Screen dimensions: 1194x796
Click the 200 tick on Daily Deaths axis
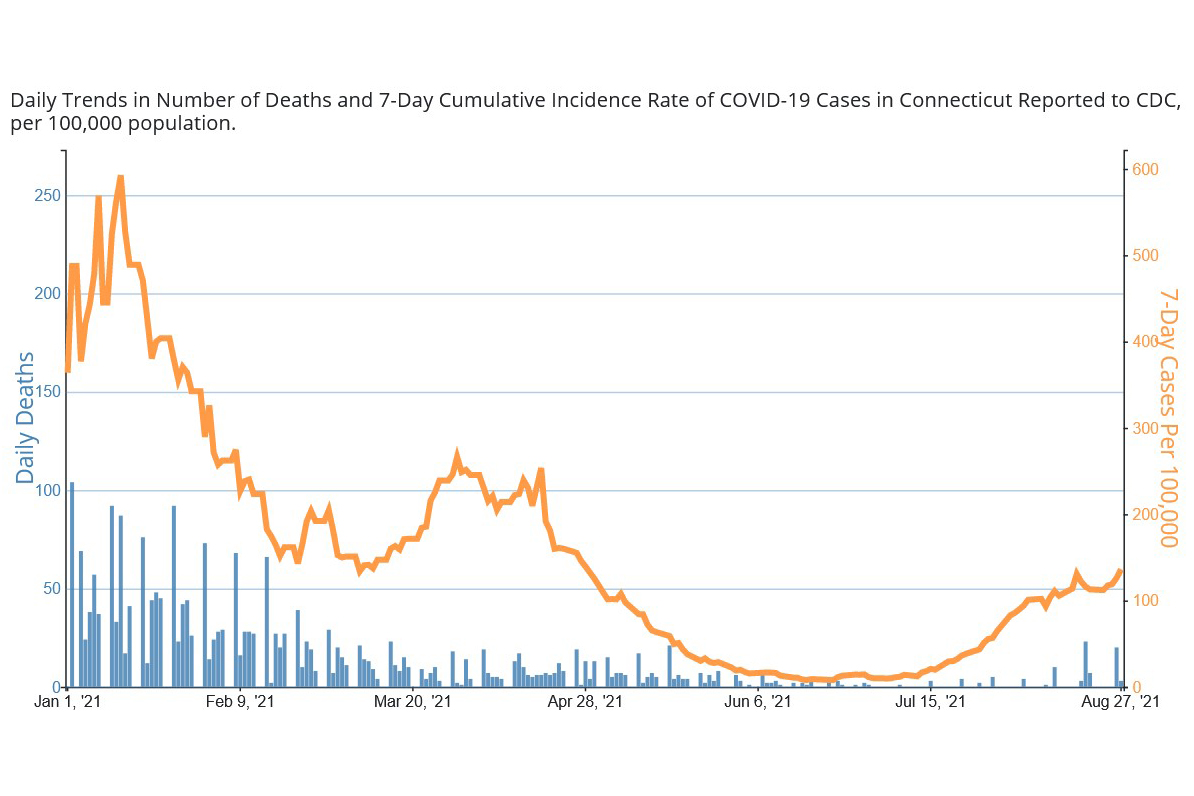point(44,294)
